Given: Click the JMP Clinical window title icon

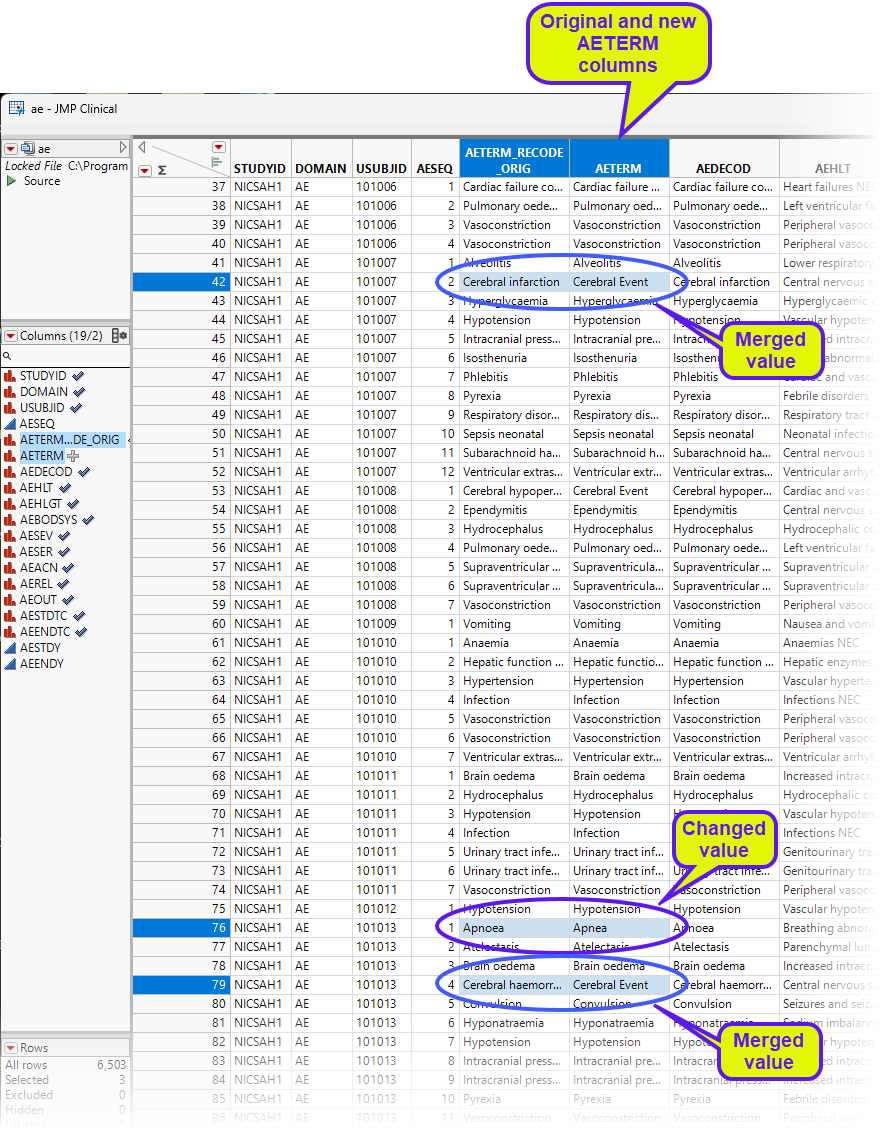Looking at the screenshot, I should pos(16,108).
